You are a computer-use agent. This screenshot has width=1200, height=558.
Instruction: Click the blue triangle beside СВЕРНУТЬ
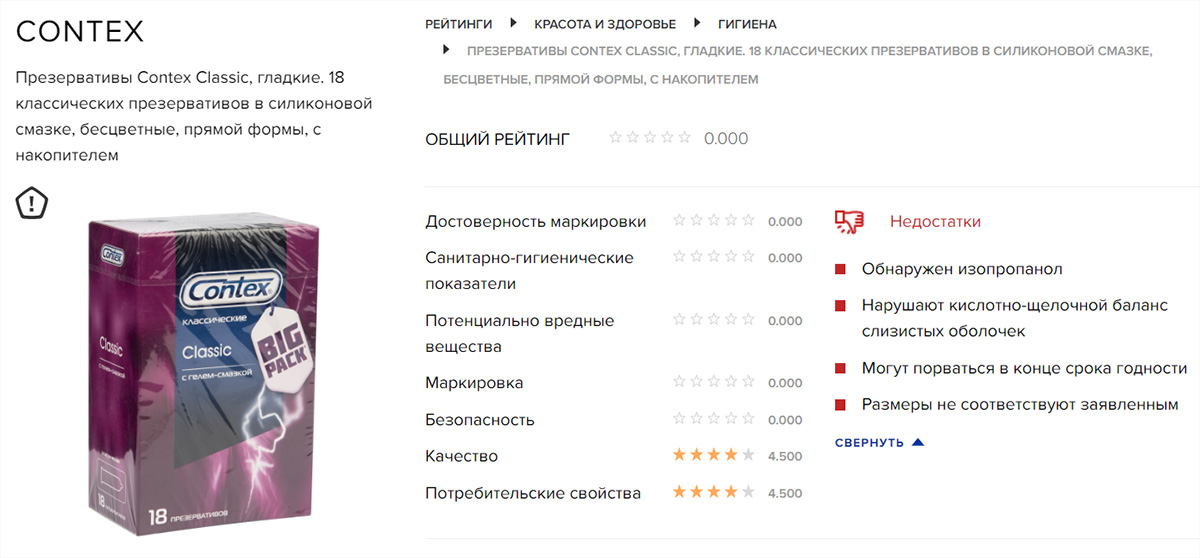click(918, 442)
